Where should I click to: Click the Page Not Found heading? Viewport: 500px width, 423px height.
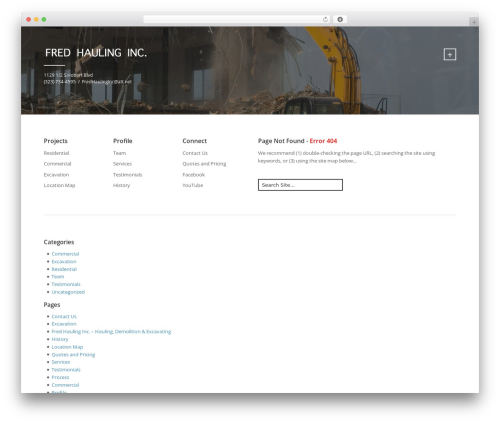pyautogui.click(x=297, y=141)
